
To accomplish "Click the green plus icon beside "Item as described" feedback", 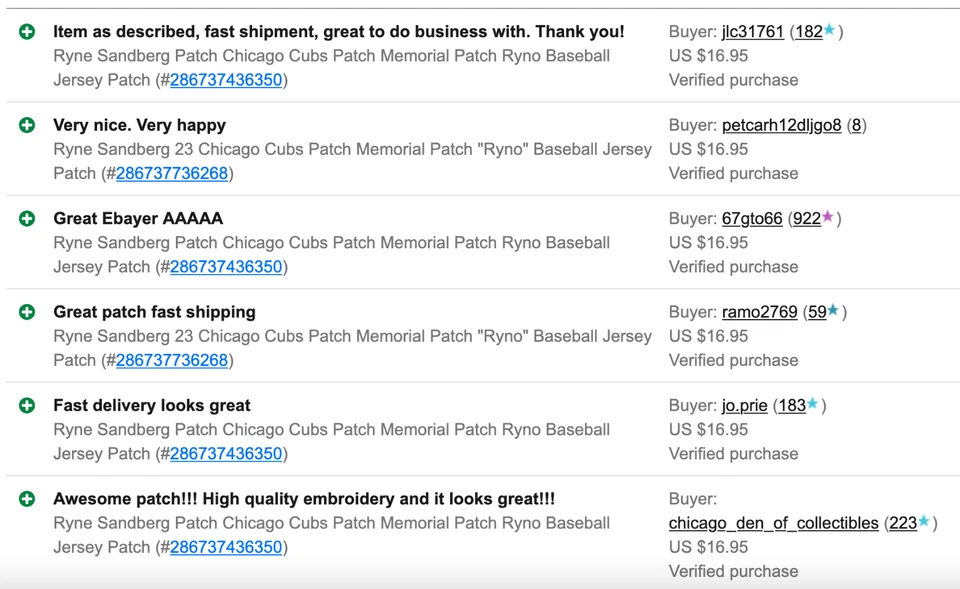I will click(27, 32).
